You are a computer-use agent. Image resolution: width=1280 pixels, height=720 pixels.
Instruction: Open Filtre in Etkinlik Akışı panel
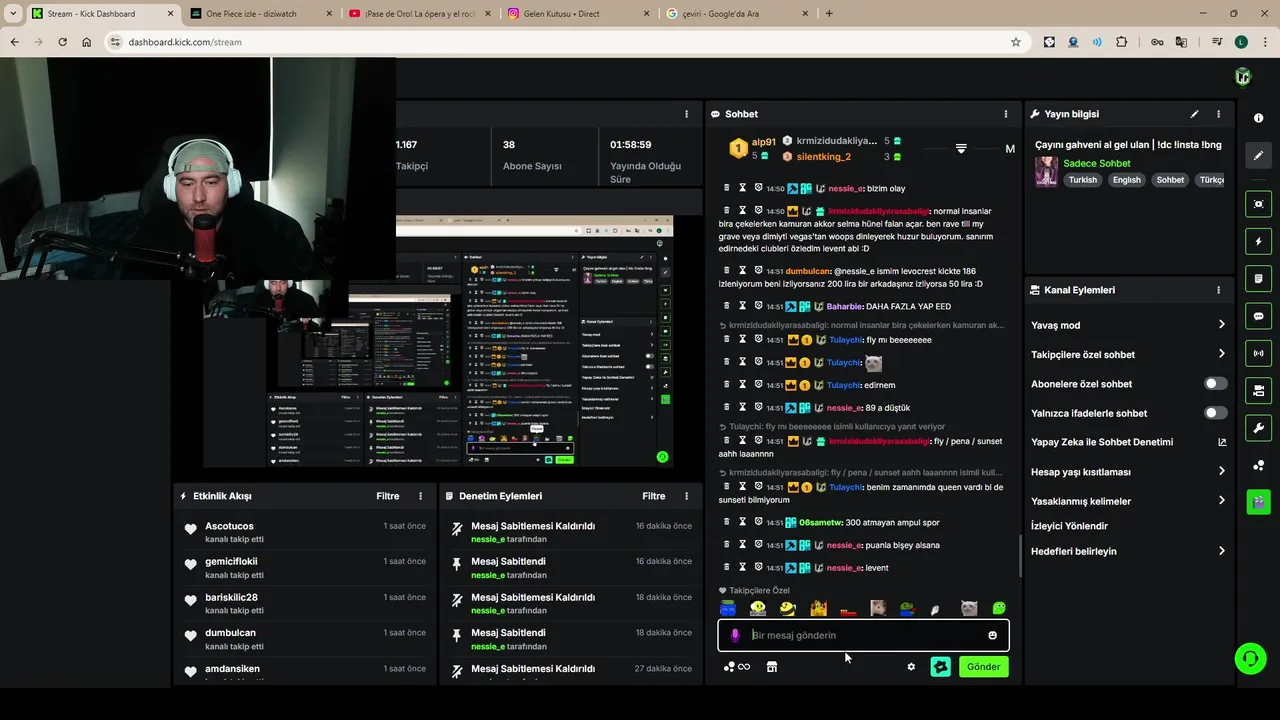pyautogui.click(x=388, y=496)
